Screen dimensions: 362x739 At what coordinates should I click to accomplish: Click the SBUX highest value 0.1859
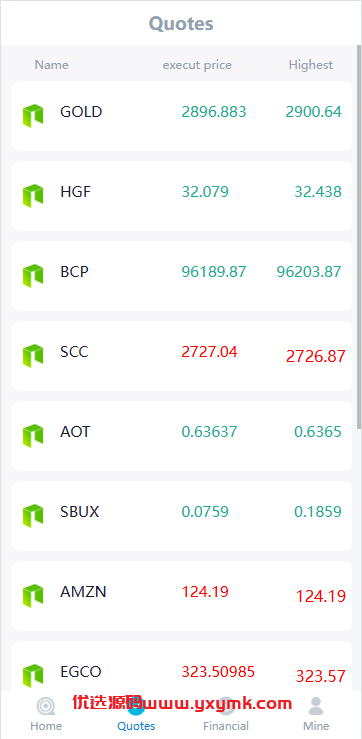[318, 511]
